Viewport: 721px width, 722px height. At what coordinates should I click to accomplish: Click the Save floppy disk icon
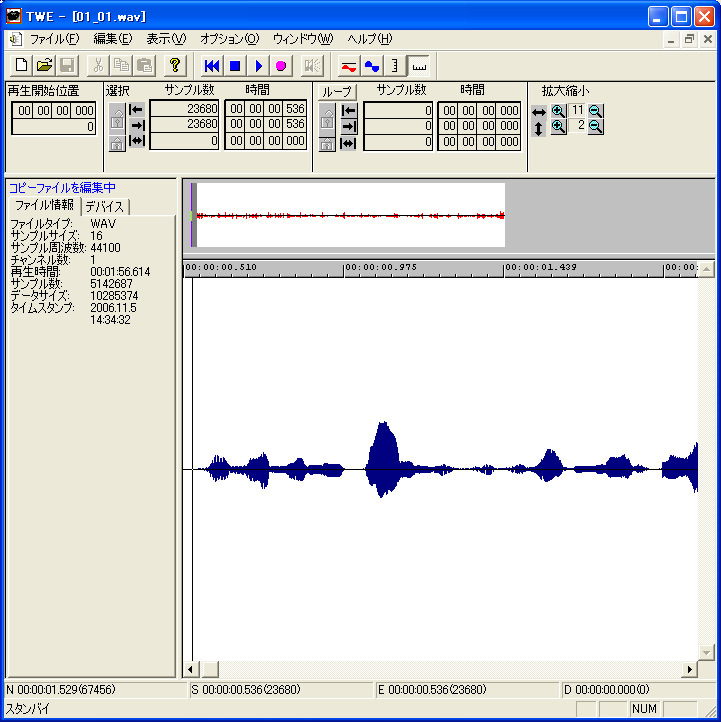point(67,66)
